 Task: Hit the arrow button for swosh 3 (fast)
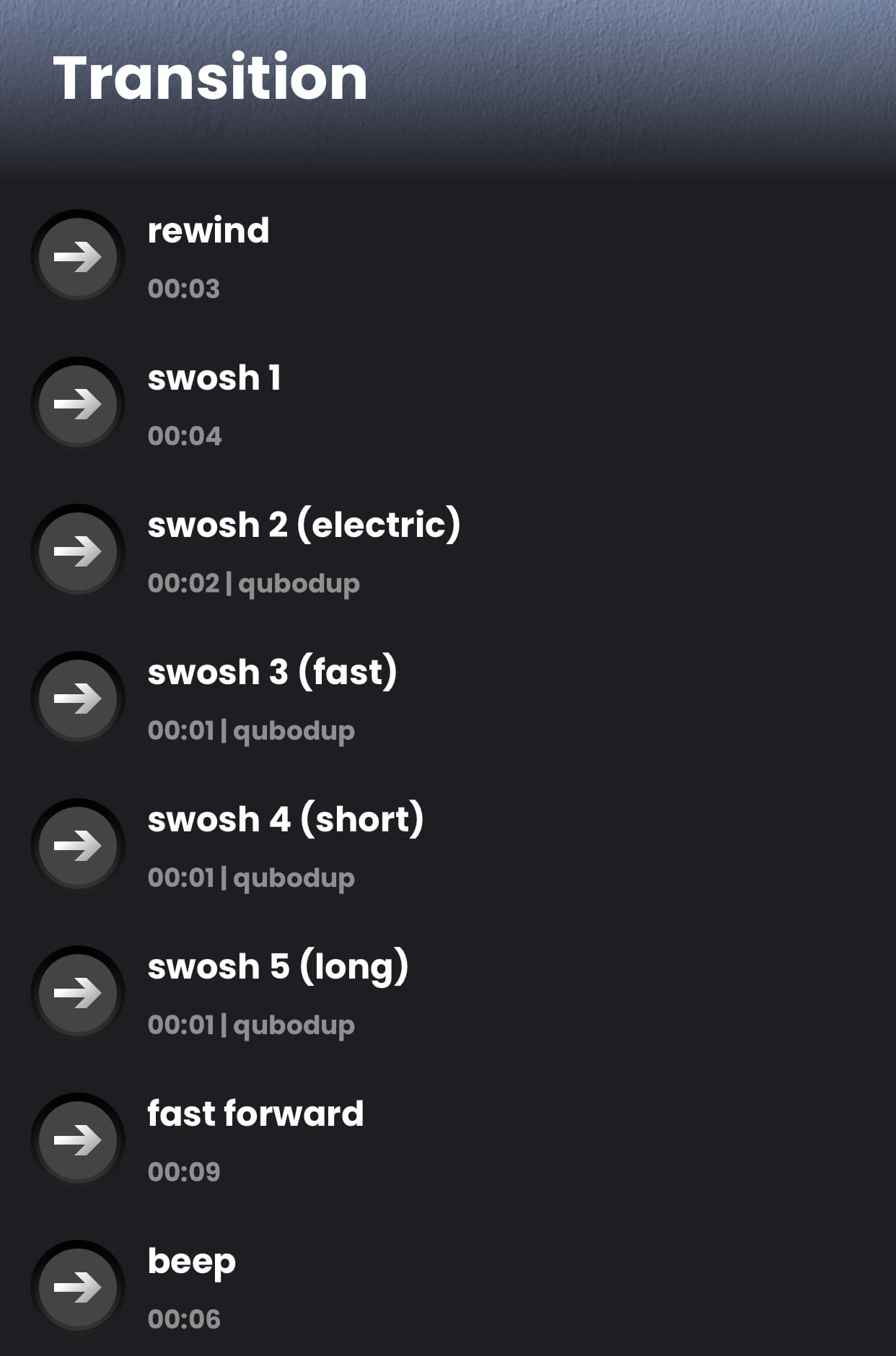tap(78, 699)
